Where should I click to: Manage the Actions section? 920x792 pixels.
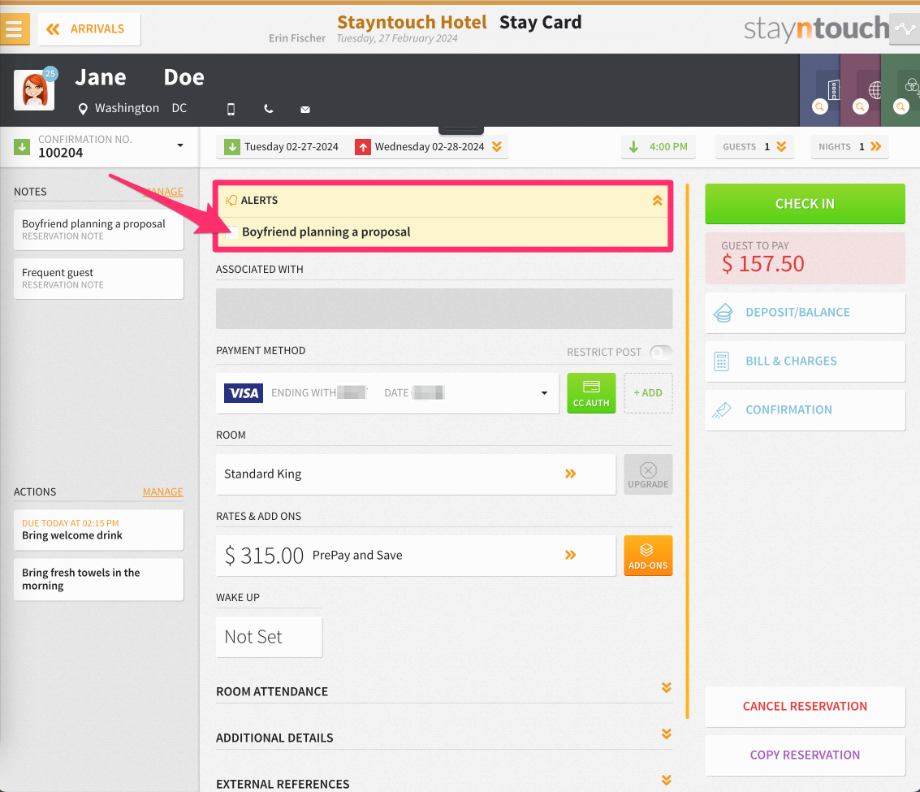click(x=163, y=492)
